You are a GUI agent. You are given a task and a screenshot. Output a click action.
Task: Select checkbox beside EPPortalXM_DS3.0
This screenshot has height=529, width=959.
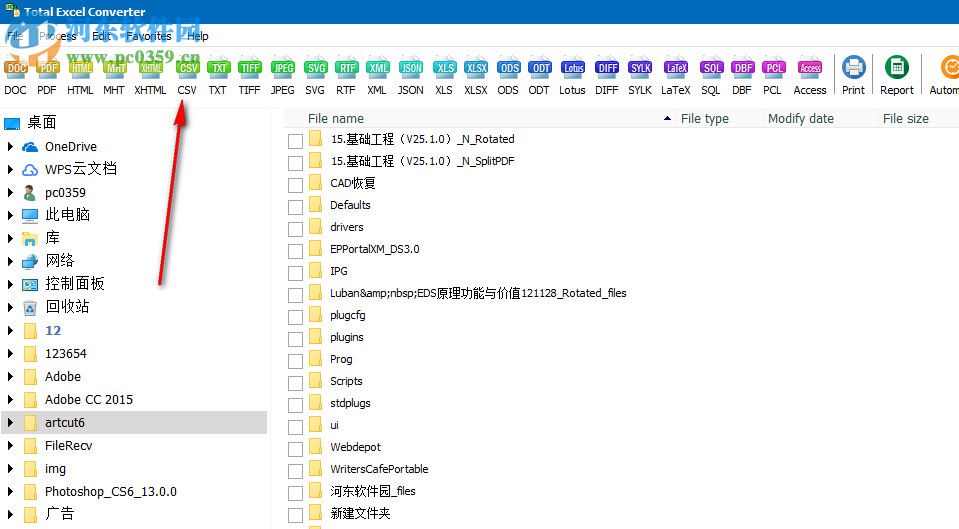295,251
